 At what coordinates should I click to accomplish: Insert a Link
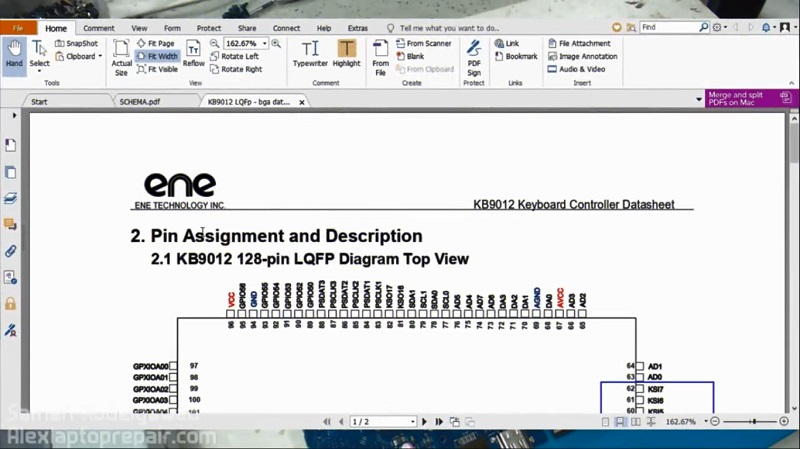tap(507, 43)
